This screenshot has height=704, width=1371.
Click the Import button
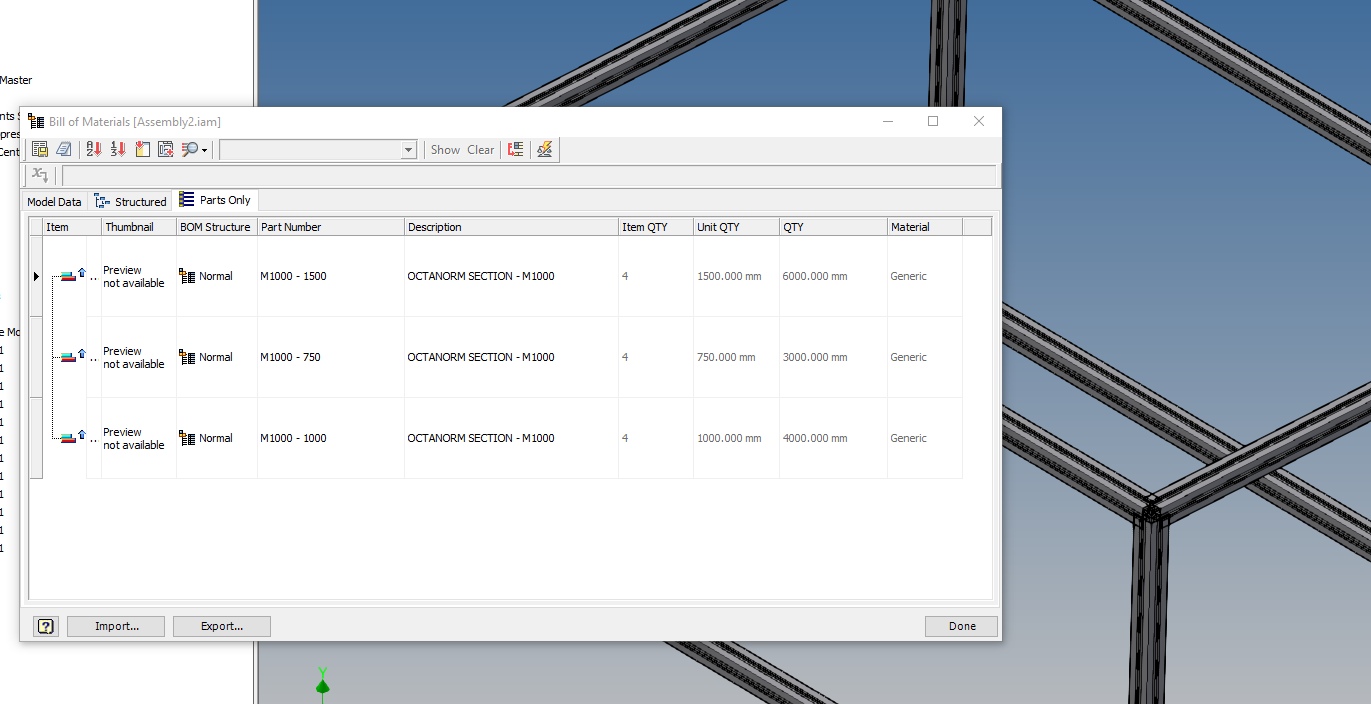click(115, 626)
